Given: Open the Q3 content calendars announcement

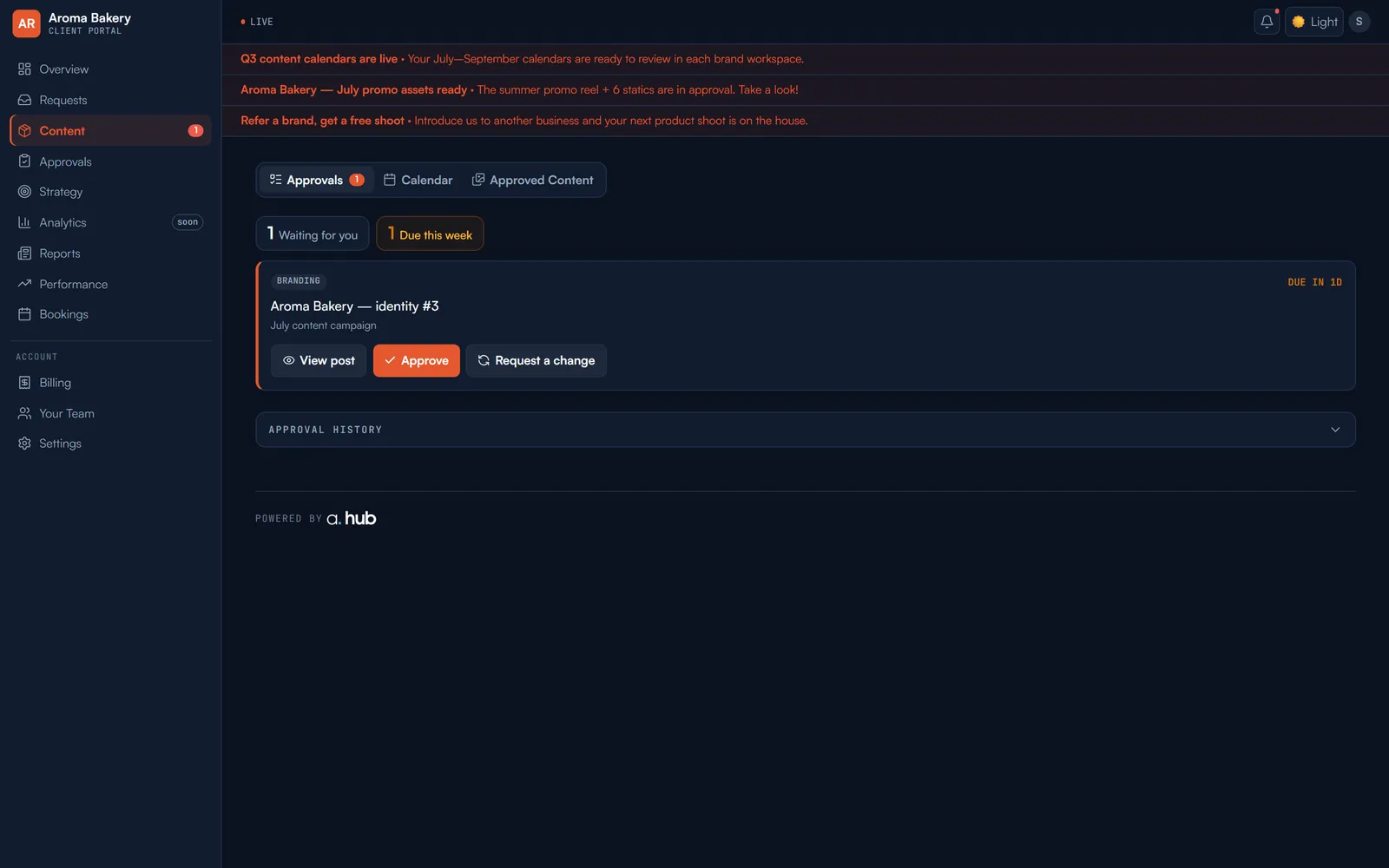Looking at the screenshot, I should click(806, 59).
